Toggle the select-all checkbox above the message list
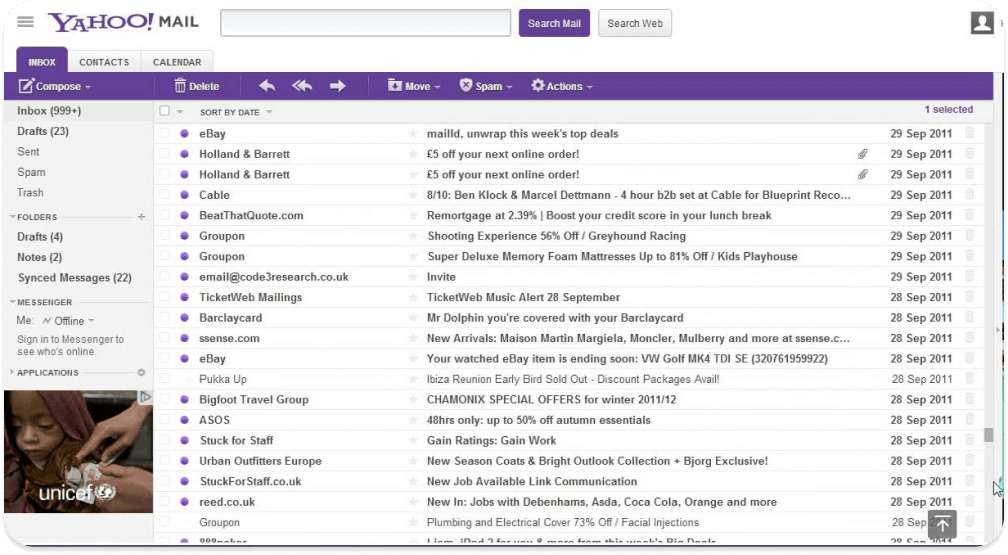The image size is (1008, 555). (165, 111)
